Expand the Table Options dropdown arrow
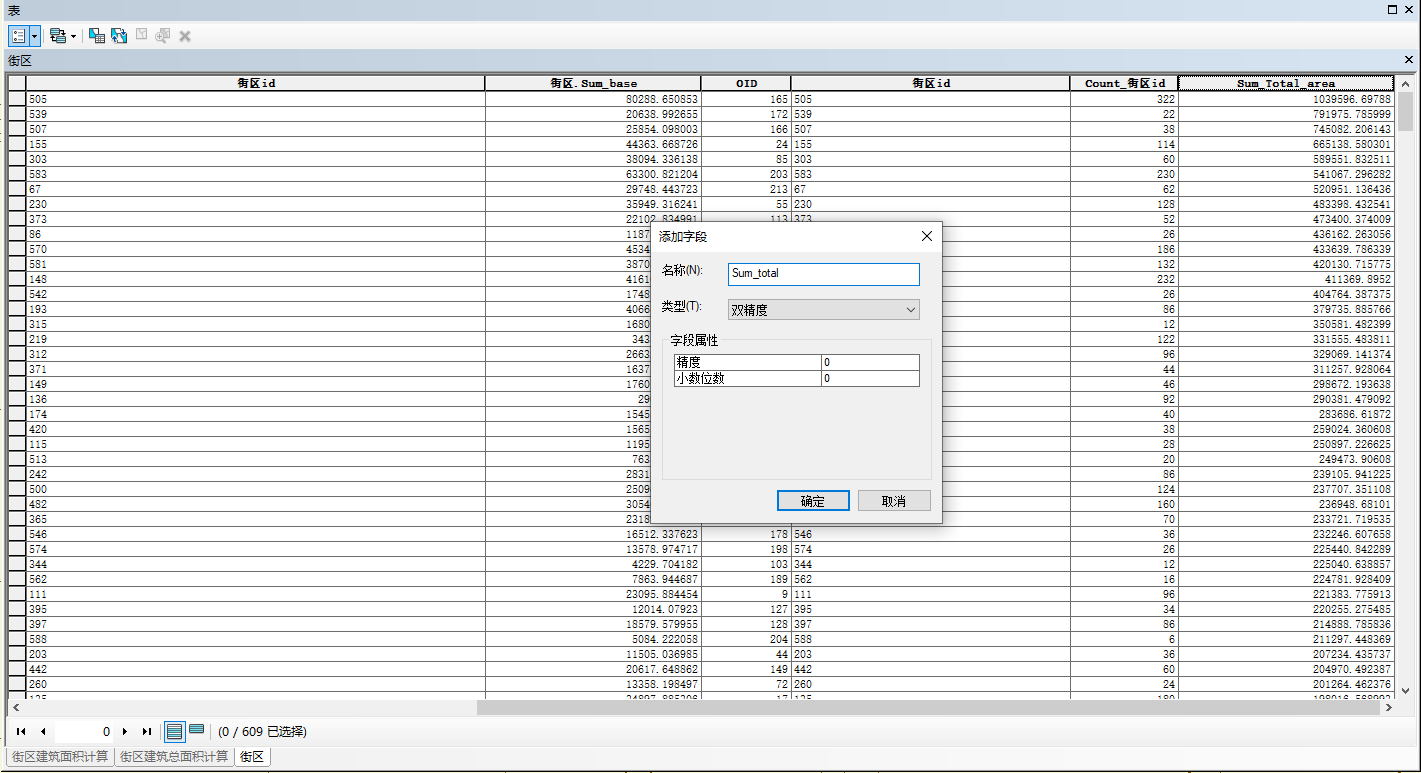Image resolution: width=1421 pixels, height=773 pixels. click(x=35, y=36)
